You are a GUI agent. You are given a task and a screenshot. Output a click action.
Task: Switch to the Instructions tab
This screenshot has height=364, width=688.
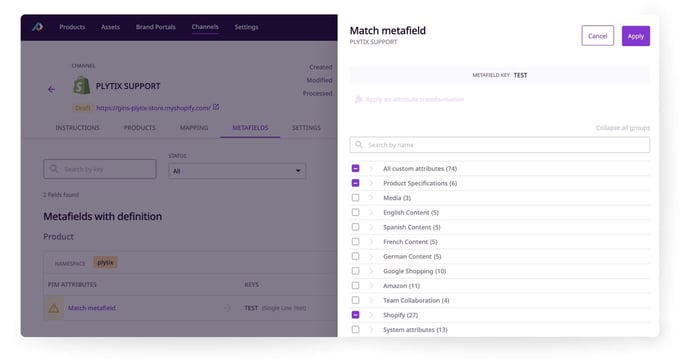click(77, 128)
